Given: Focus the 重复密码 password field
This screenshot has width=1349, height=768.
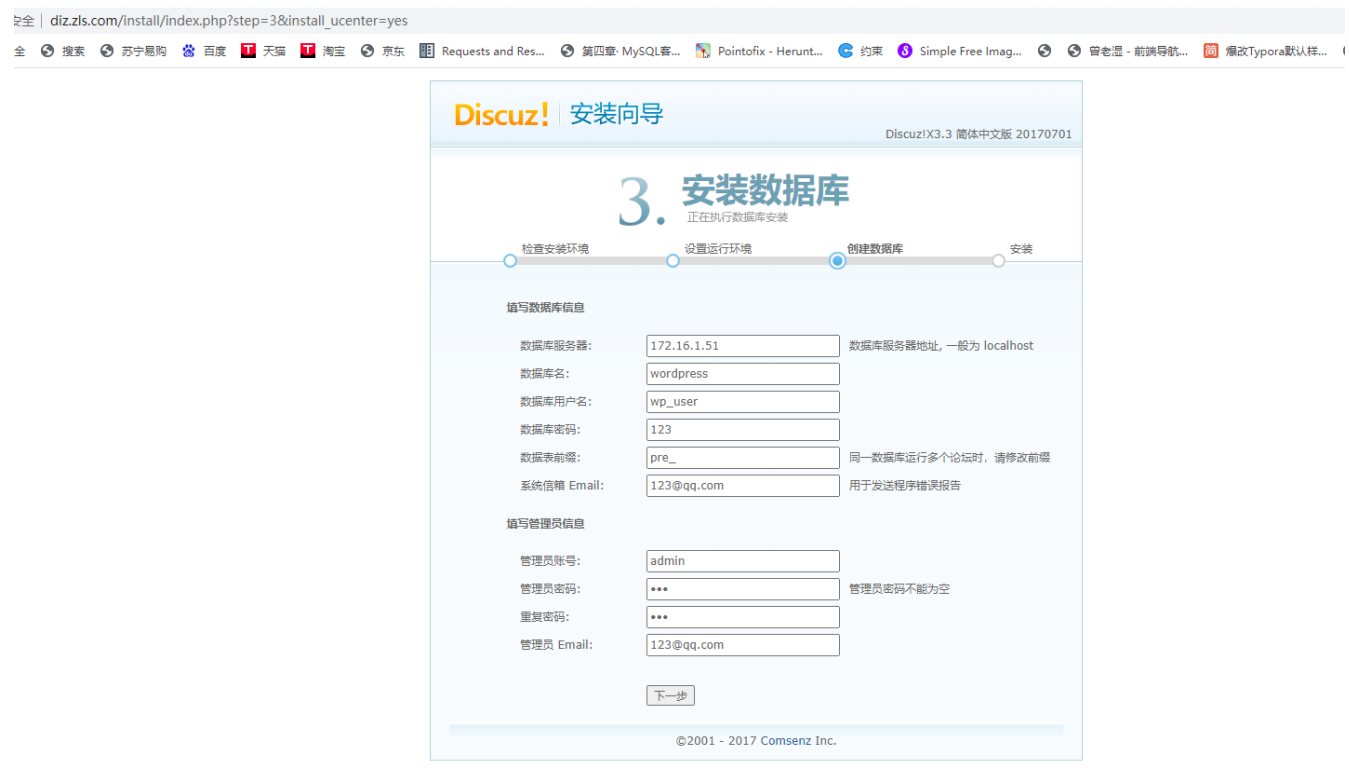Looking at the screenshot, I should click(x=743, y=617).
